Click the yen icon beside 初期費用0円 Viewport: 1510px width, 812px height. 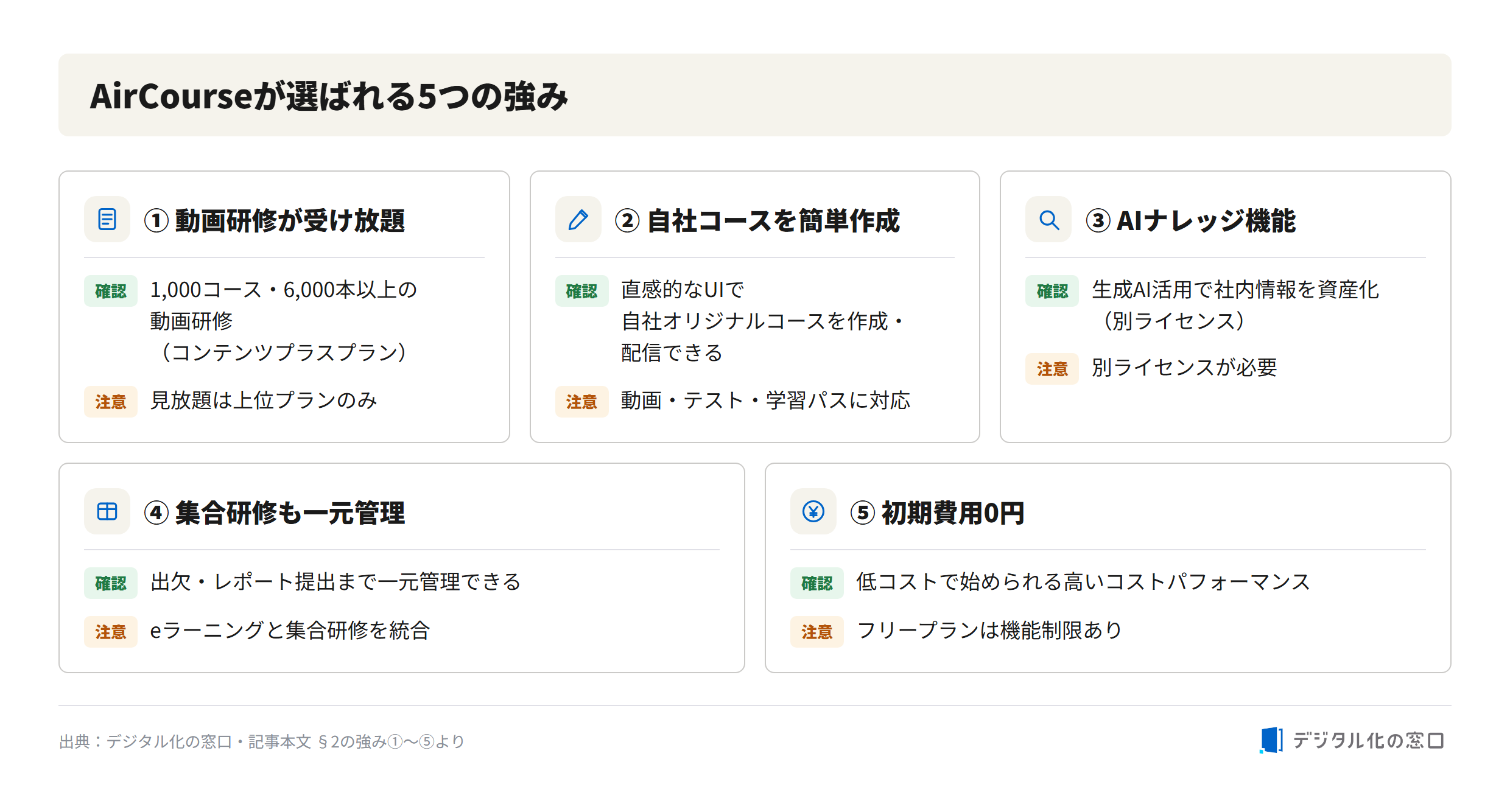pos(813,511)
